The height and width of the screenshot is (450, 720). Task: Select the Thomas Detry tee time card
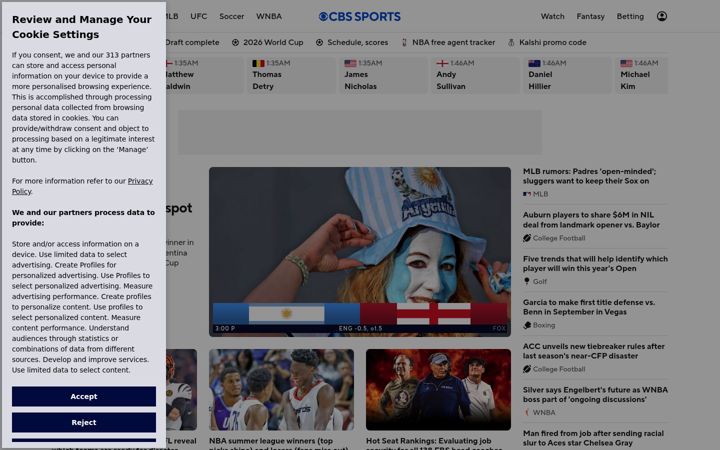[292, 75]
